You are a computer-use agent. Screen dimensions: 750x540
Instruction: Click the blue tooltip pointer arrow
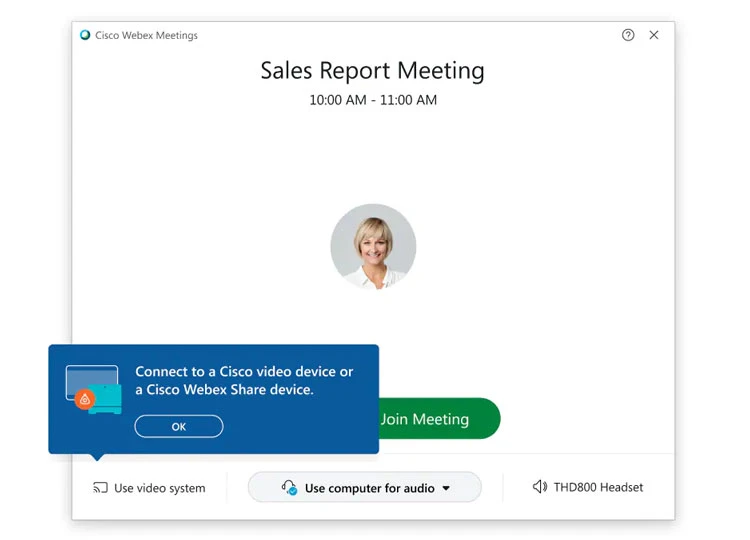click(96, 458)
